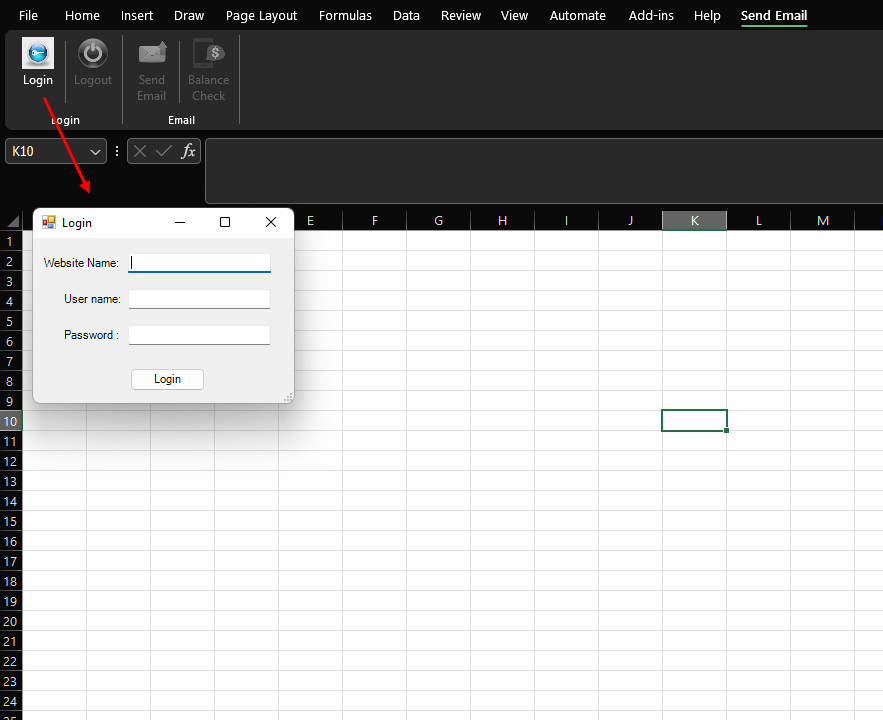Image resolution: width=883 pixels, height=720 pixels.
Task: Open the Page Layout tab
Action: point(261,15)
